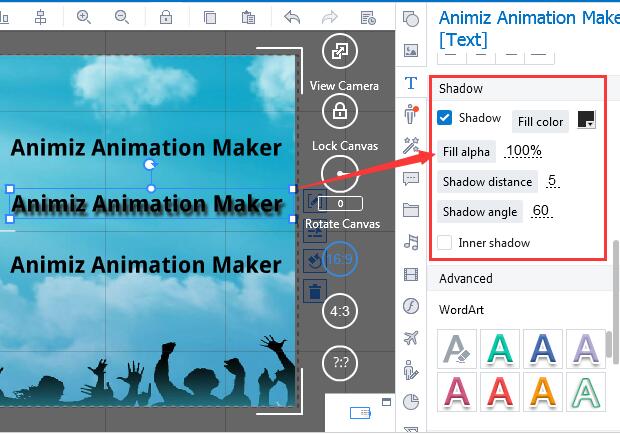Click the Fill color label button
Image resolution: width=620 pixels, height=434 pixels.
point(540,121)
